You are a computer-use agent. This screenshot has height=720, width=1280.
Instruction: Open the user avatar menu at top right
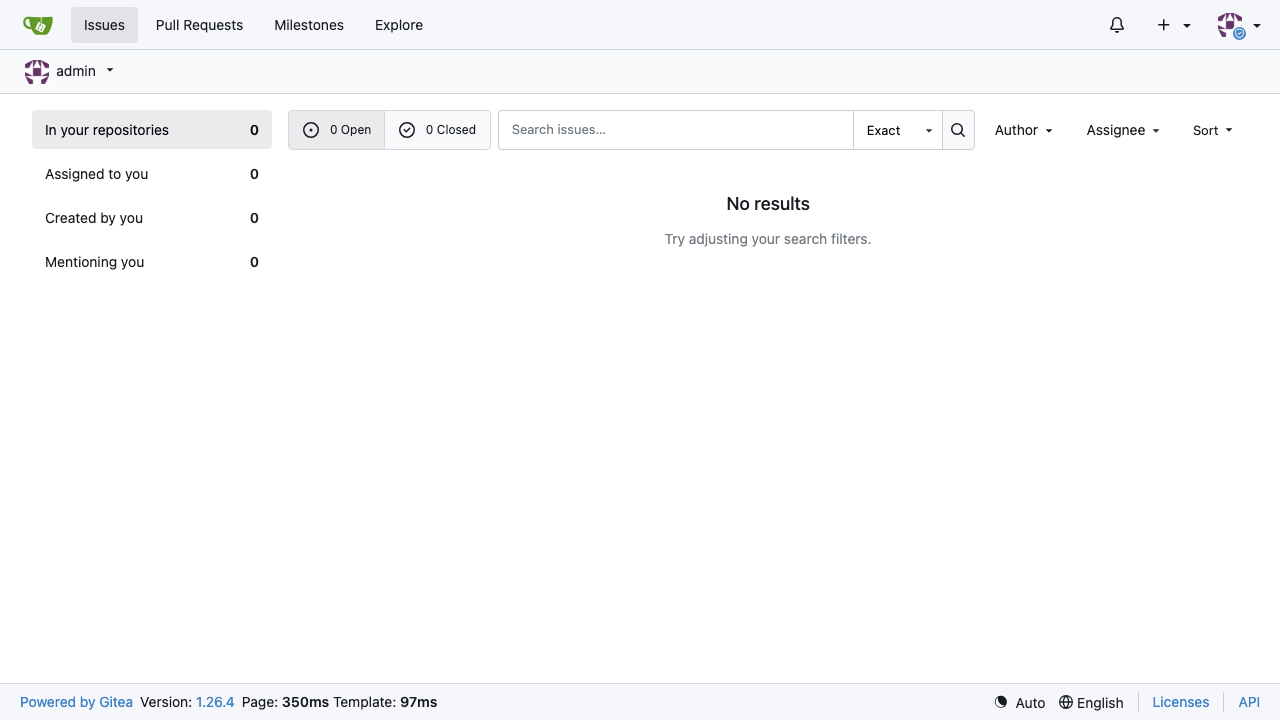(x=1238, y=25)
